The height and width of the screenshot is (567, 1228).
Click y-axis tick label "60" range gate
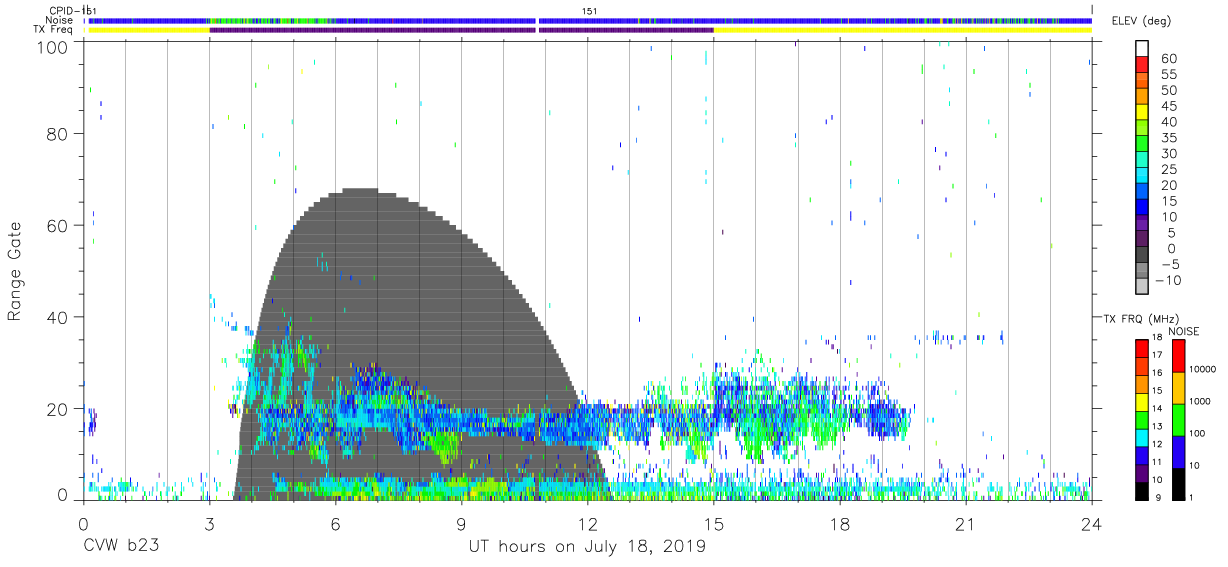(x=60, y=225)
